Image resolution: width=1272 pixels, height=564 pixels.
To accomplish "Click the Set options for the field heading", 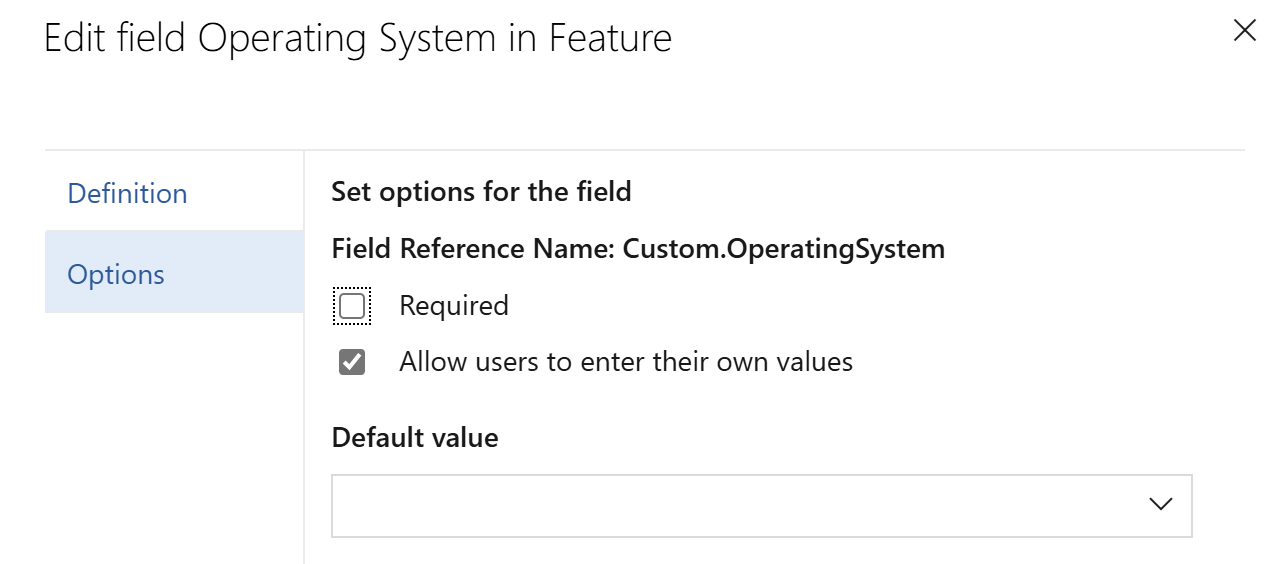I will click(481, 191).
